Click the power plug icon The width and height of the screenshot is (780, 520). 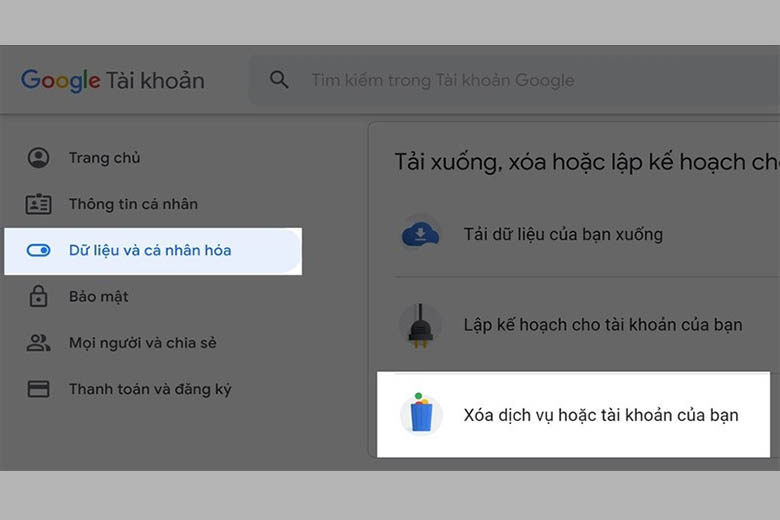click(x=420, y=325)
